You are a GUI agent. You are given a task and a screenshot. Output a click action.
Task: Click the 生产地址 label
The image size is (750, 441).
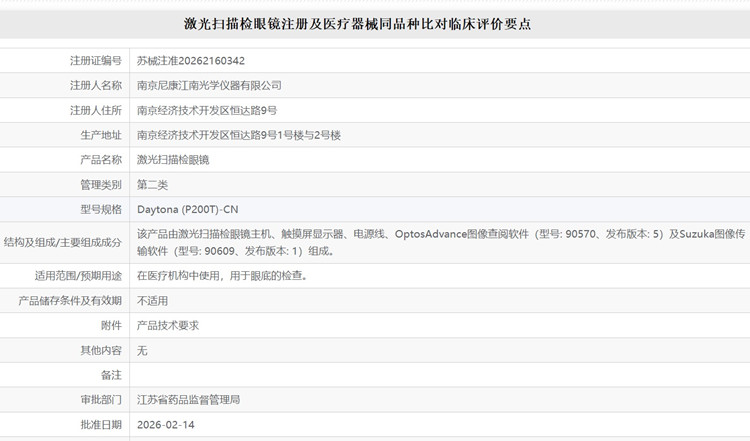click(x=101, y=135)
